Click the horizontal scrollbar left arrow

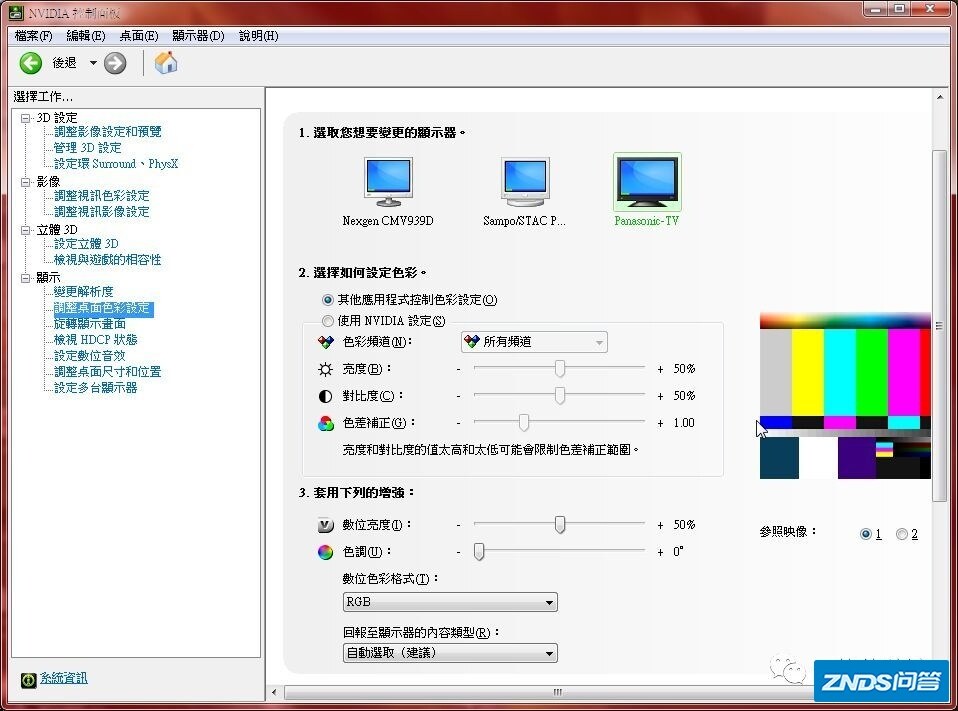[274, 692]
